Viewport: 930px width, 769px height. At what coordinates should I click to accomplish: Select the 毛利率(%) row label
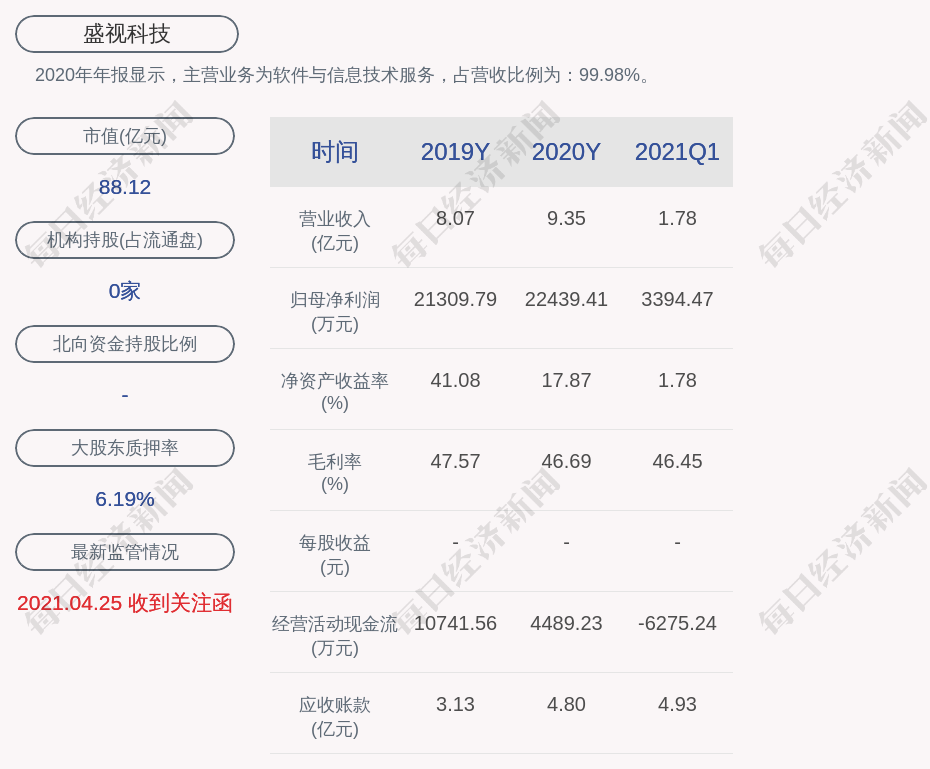coord(335,473)
